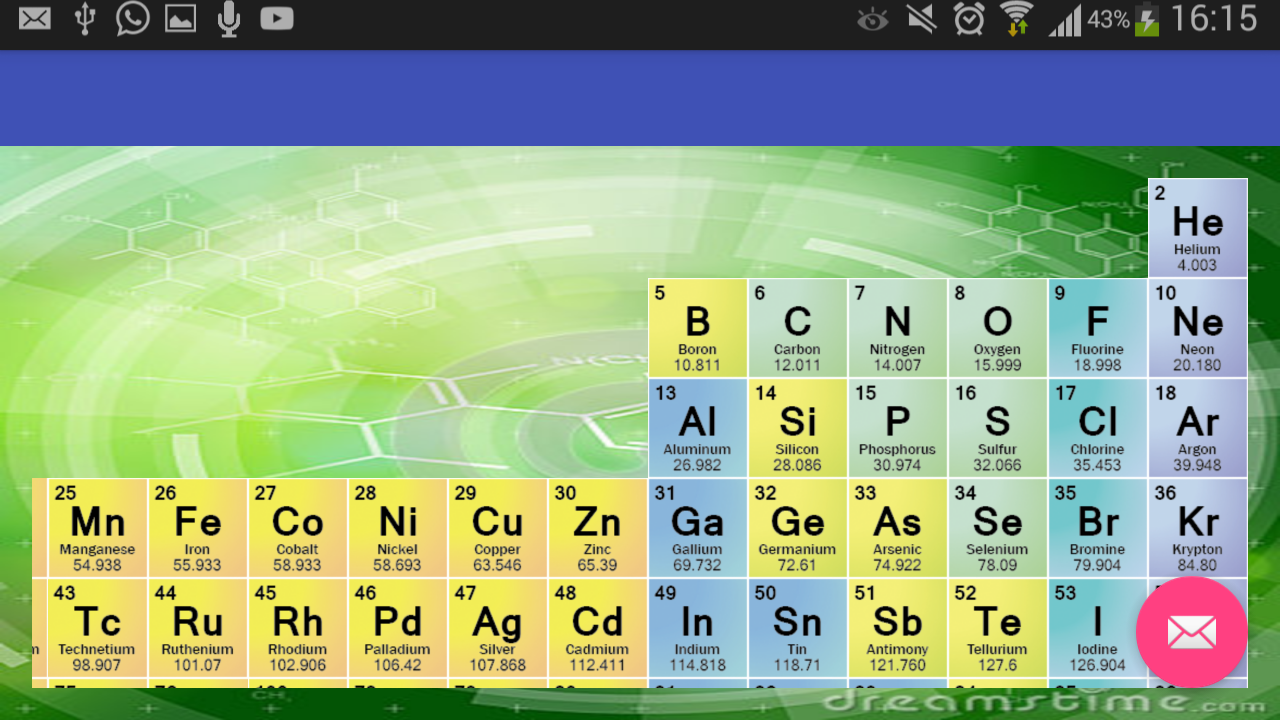
Task: Select the Neon element tile
Action: pos(1198,328)
